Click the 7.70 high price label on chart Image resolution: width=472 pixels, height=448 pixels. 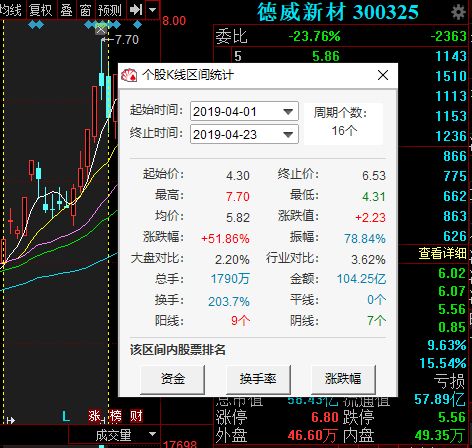[x=127, y=40]
